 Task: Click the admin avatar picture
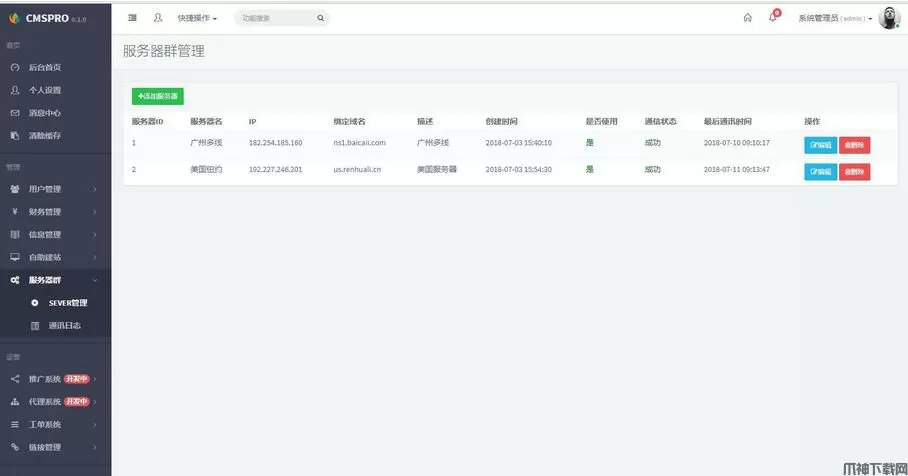click(889, 18)
